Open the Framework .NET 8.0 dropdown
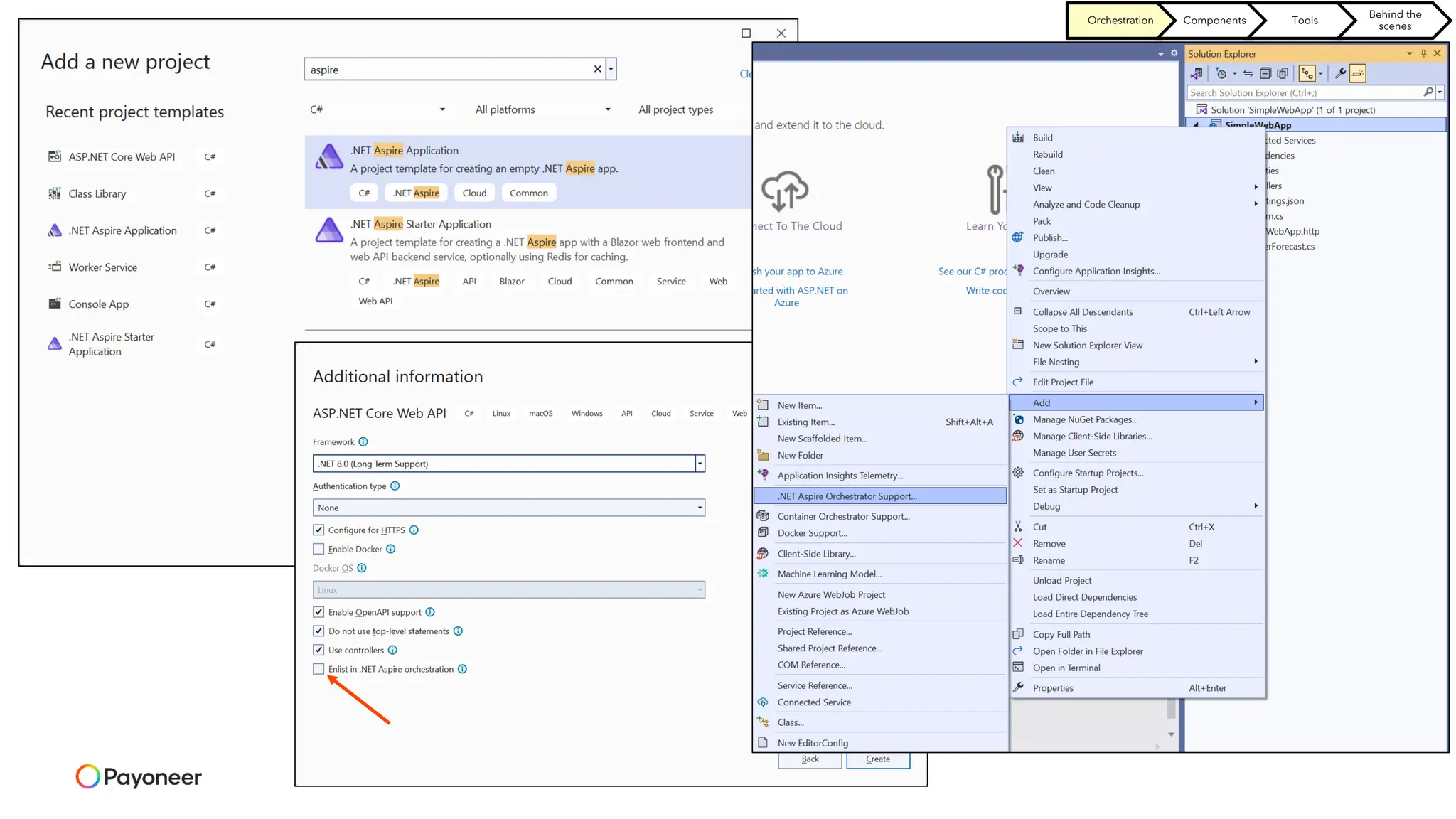 tap(508, 464)
